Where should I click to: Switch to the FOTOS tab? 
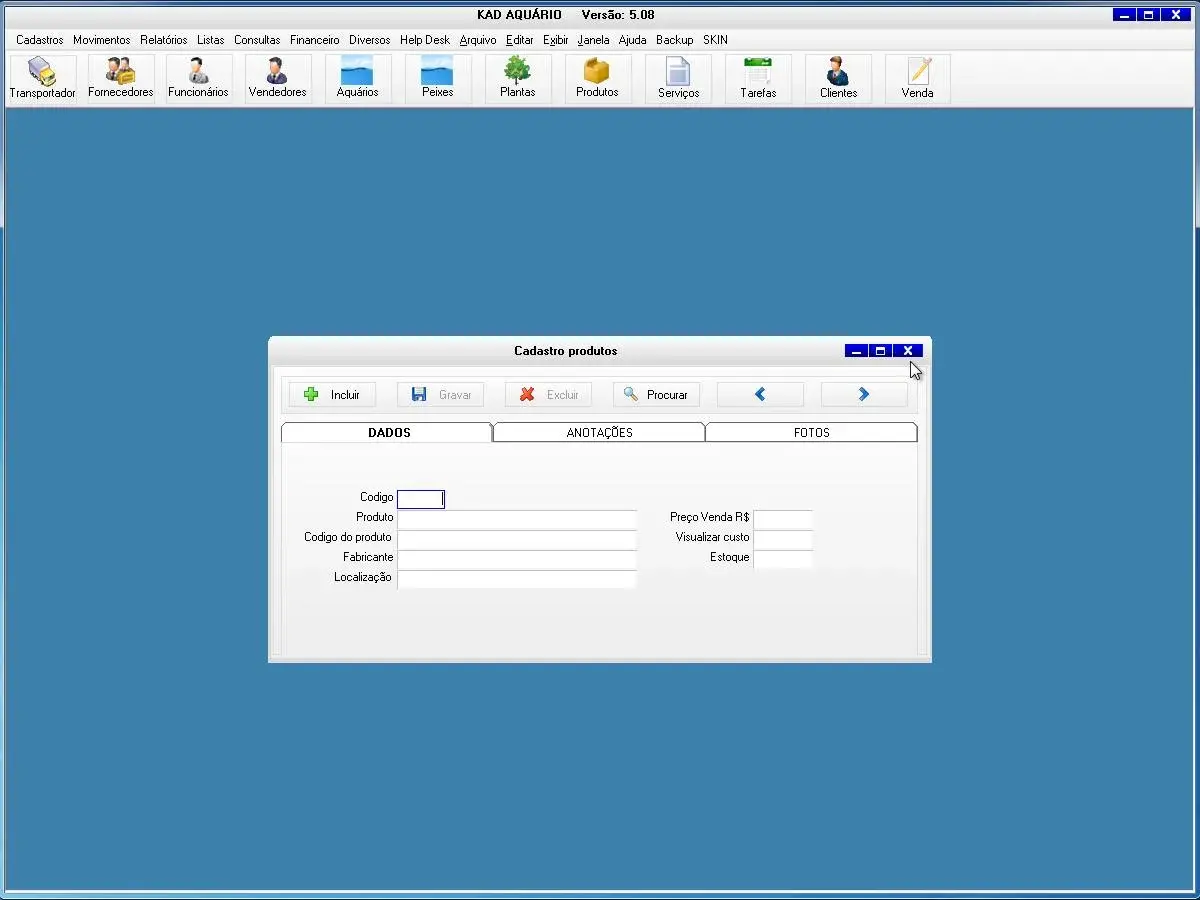tap(811, 433)
